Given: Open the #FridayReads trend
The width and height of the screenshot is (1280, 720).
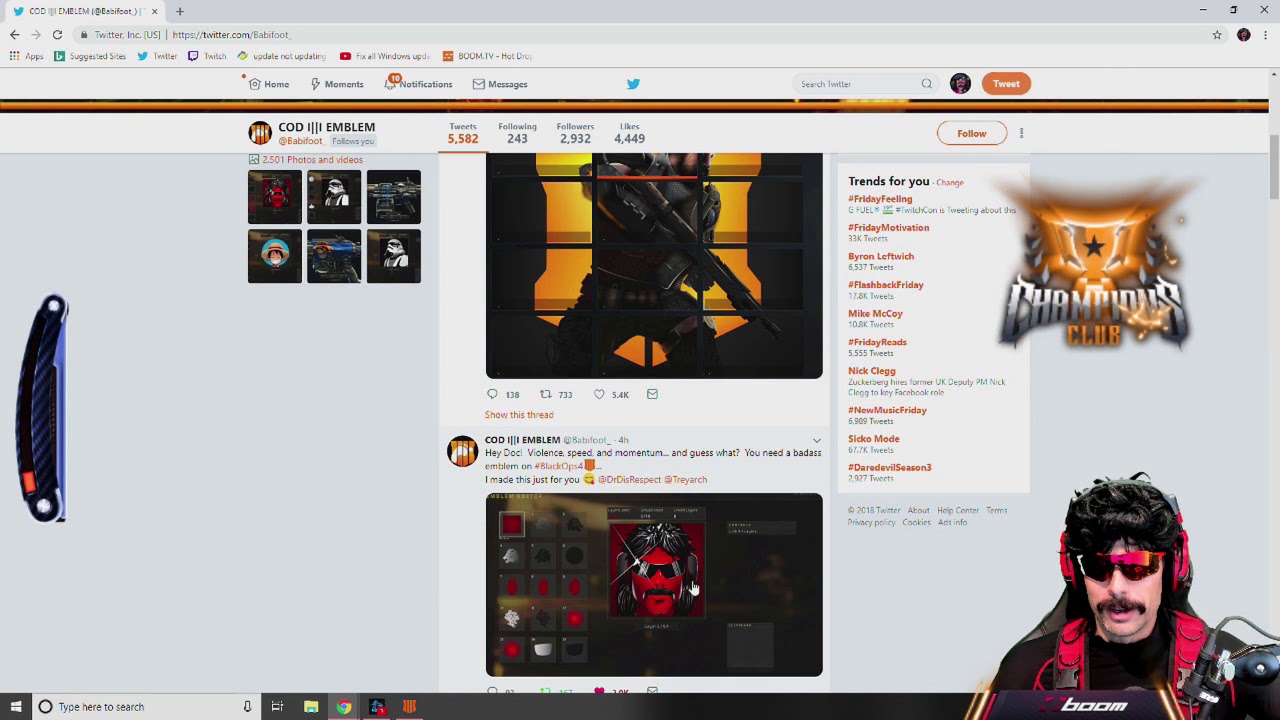Looking at the screenshot, I should (877, 342).
